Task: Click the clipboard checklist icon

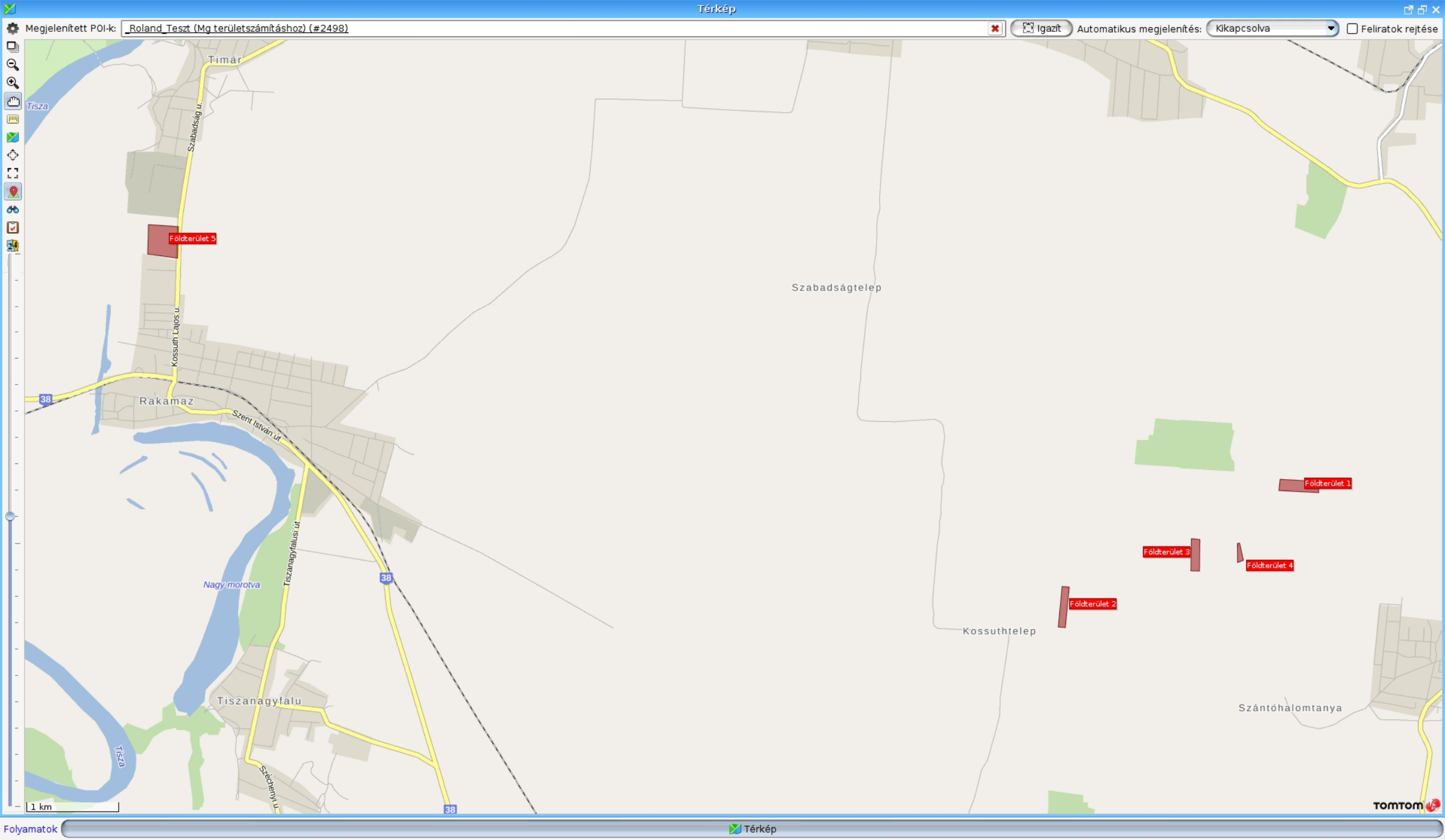Action: [x=13, y=228]
